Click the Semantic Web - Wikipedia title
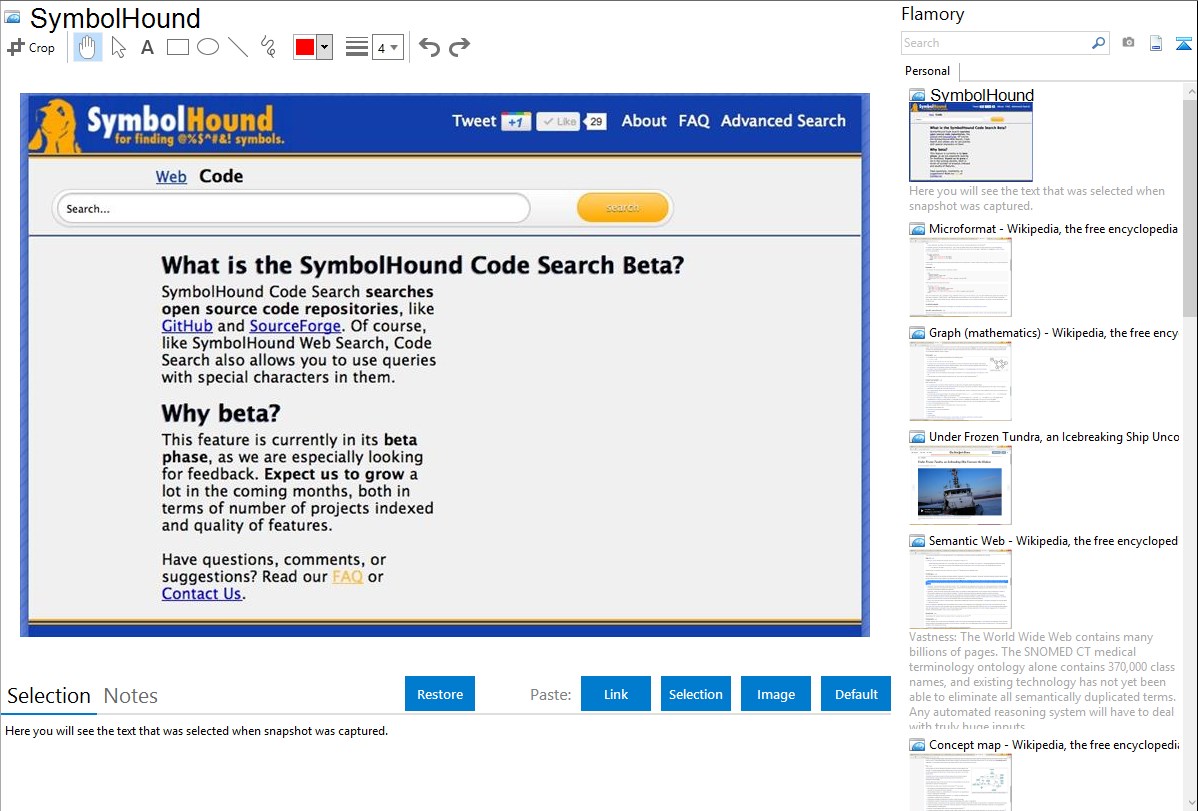 tap(1053, 540)
